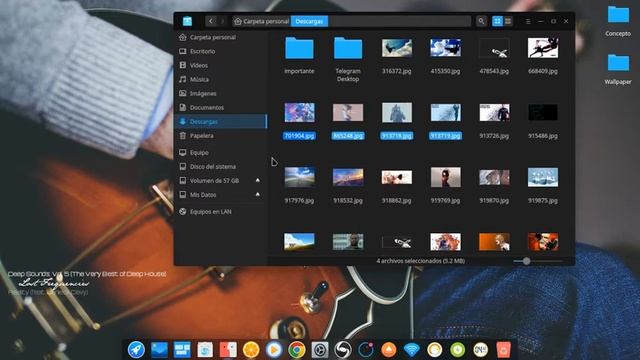Select the 918862.jpg thumbnail
This screenshot has width=640, height=360.
point(397,177)
